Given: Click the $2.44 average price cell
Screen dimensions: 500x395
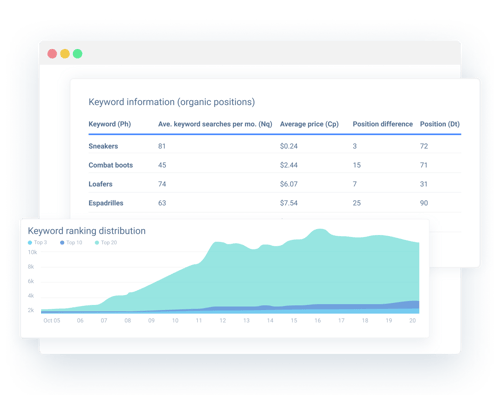Looking at the screenshot, I should (x=289, y=165).
